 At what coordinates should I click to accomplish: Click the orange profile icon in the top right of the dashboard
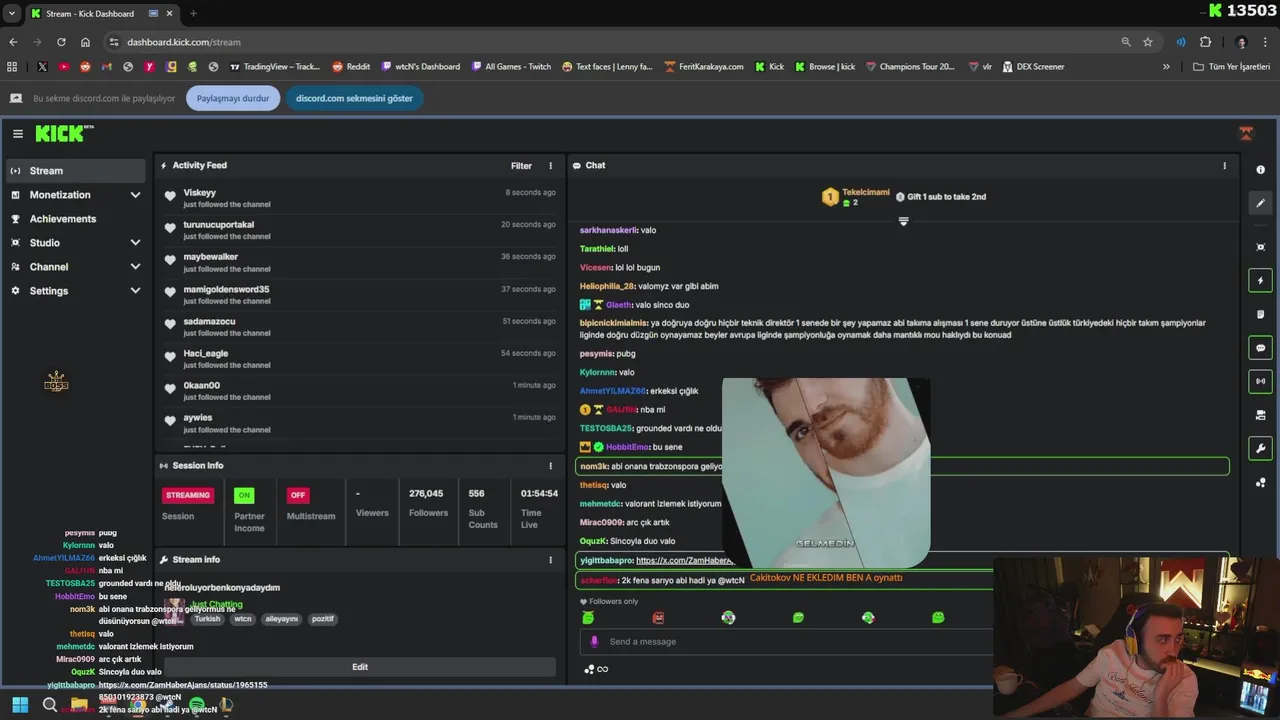coord(1246,133)
